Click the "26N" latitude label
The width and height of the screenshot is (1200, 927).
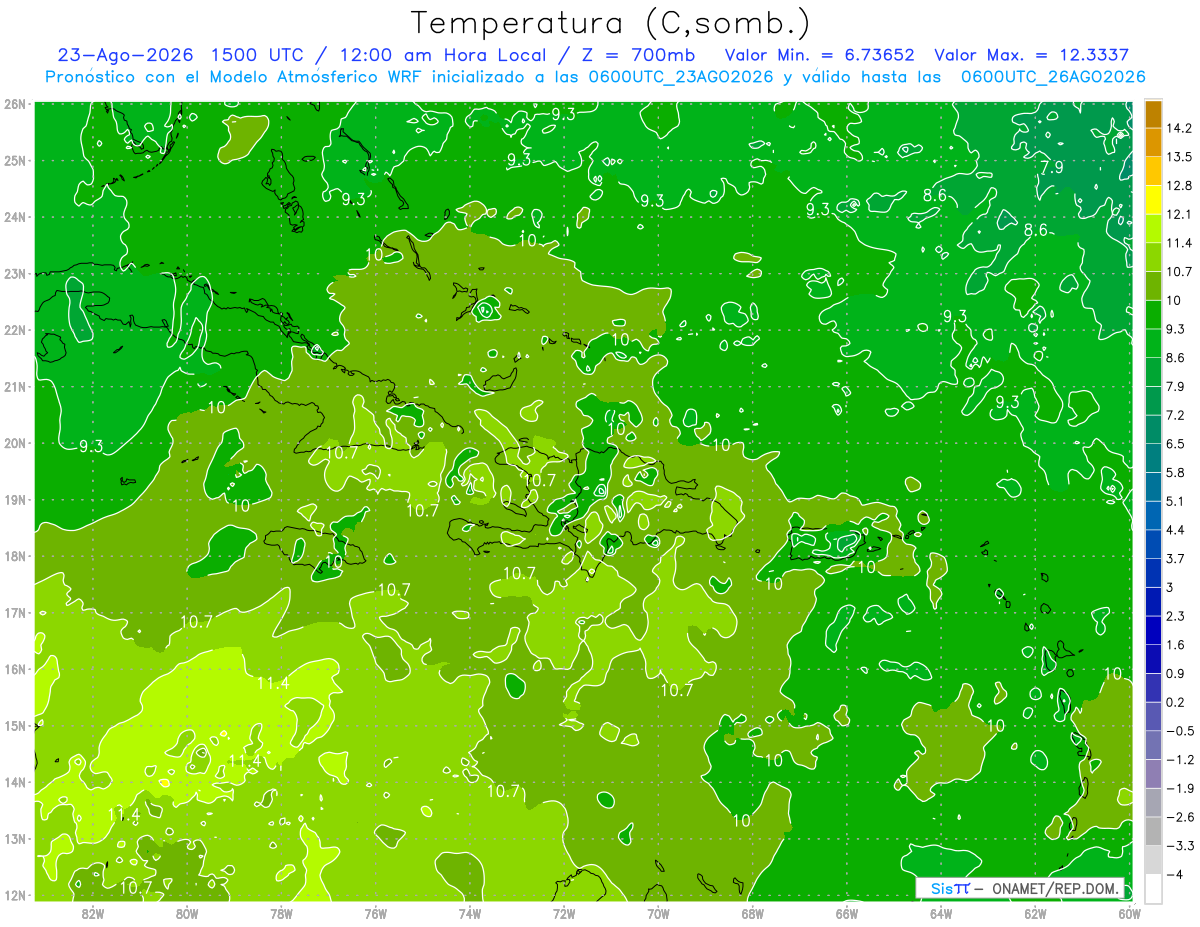15,104
